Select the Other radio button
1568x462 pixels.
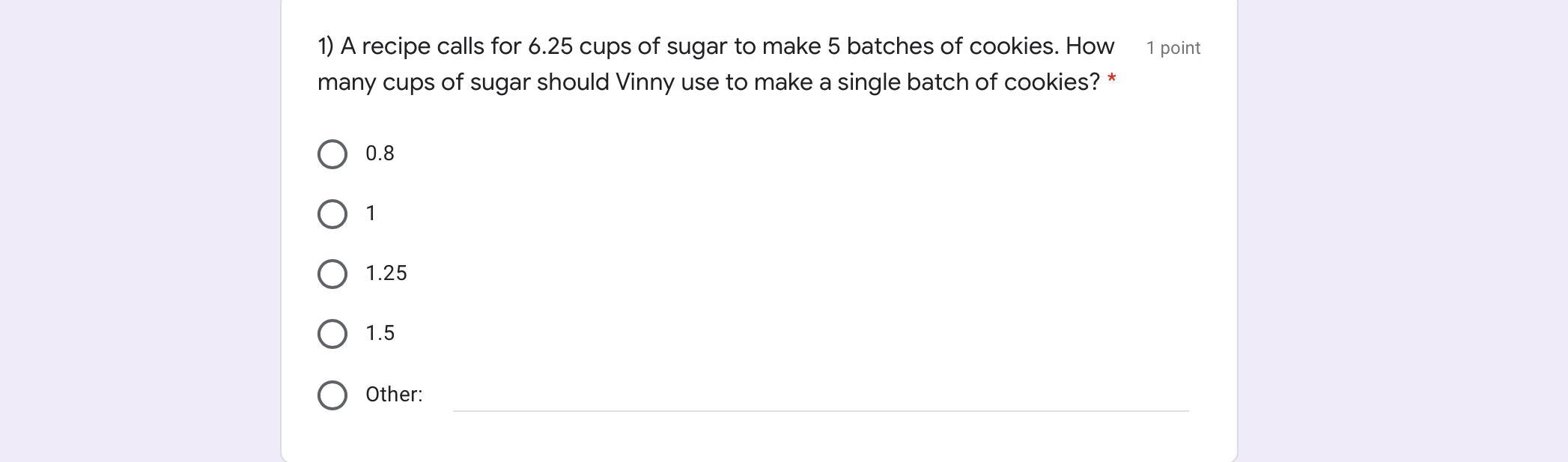point(332,395)
